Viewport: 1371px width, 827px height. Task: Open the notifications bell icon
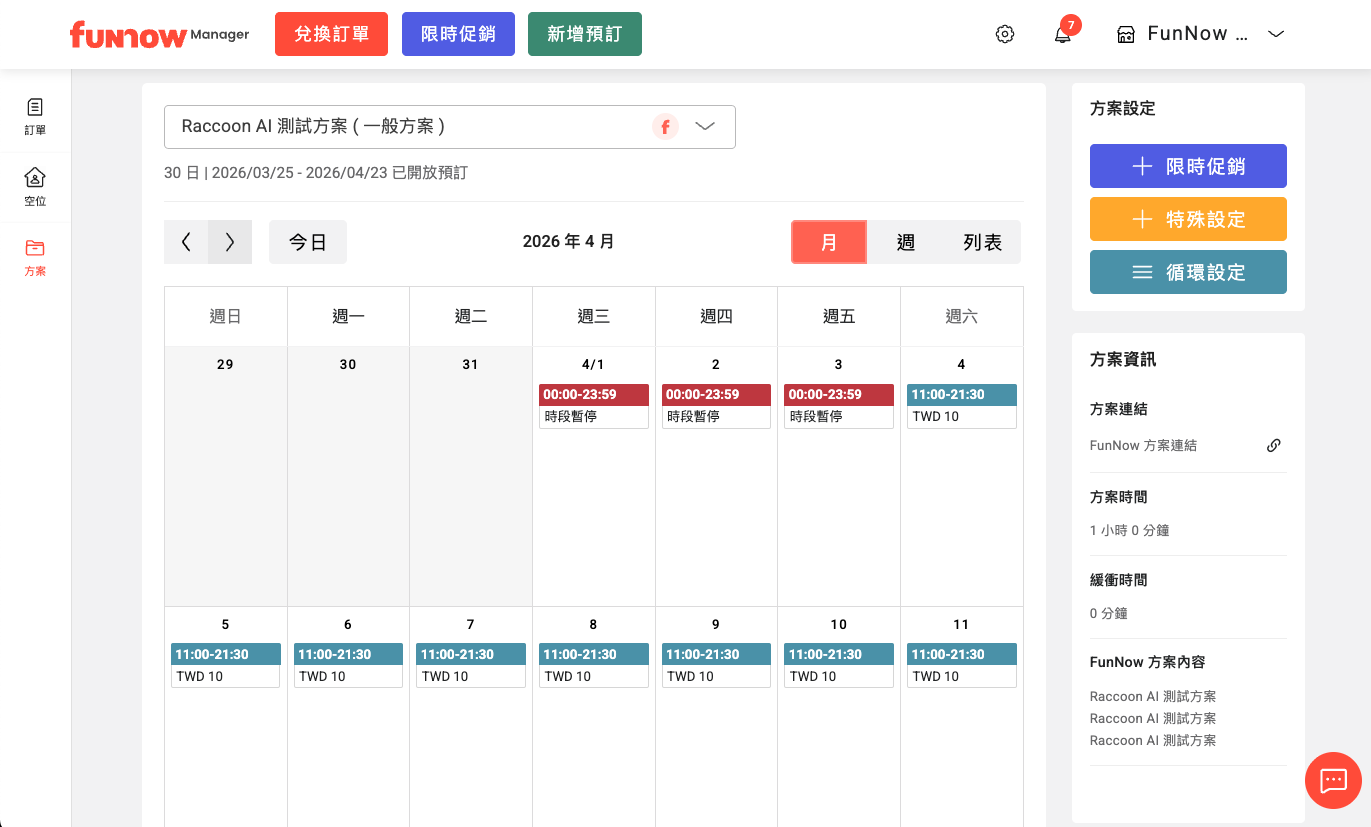(1062, 35)
